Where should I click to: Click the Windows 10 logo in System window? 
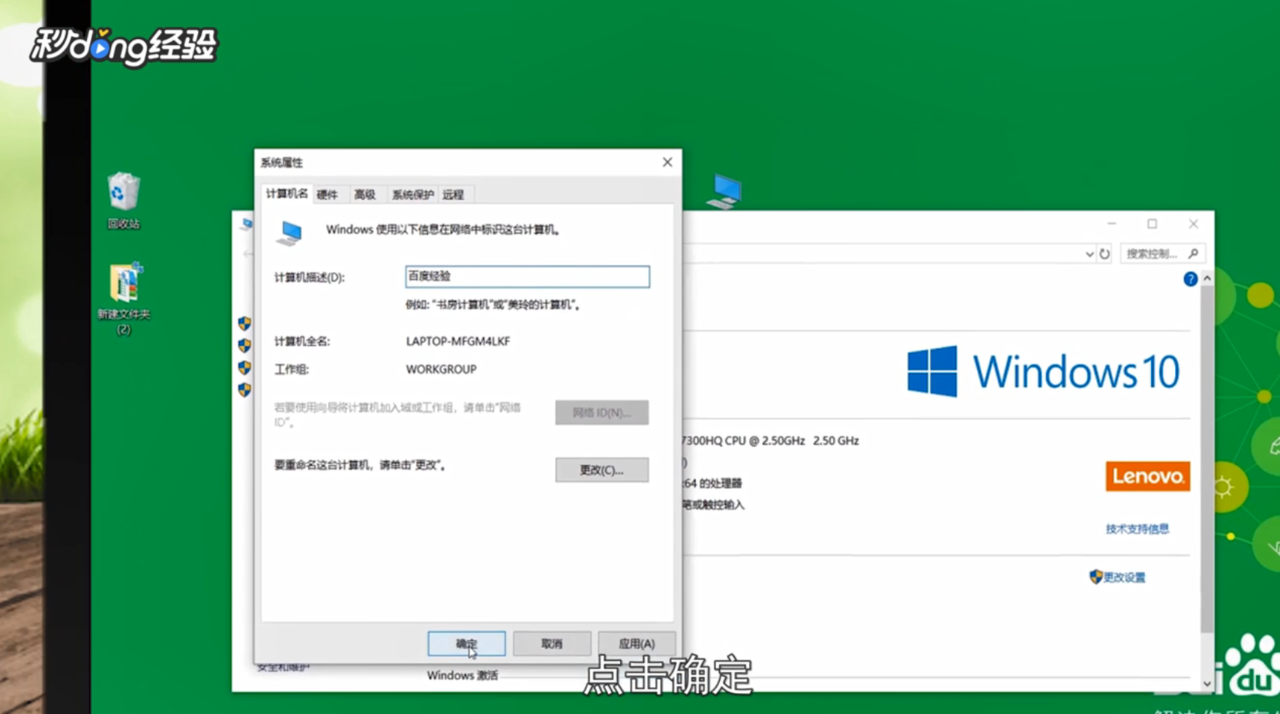(x=1043, y=372)
